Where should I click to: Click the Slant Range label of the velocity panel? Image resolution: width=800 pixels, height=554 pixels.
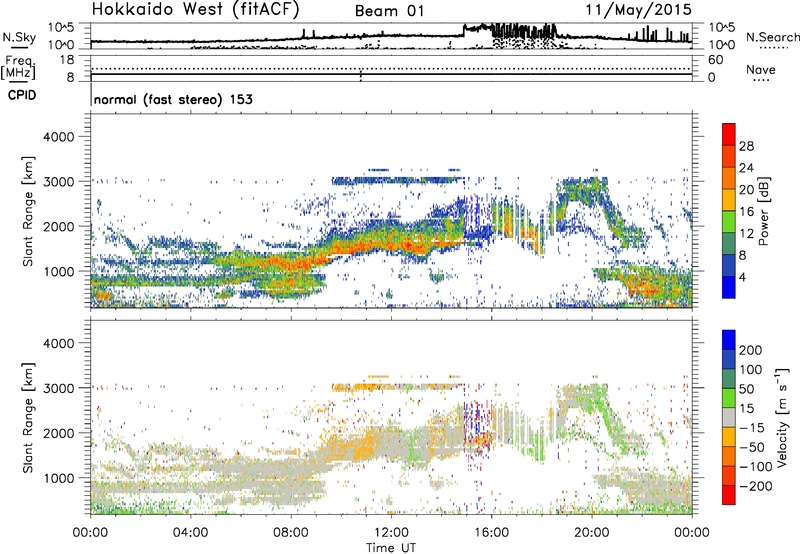pos(28,417)
